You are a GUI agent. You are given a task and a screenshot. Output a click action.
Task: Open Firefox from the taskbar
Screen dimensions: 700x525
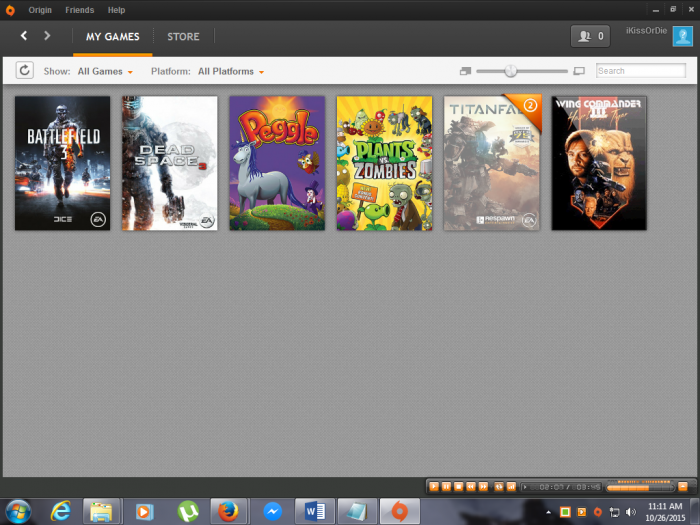(228, 512)
